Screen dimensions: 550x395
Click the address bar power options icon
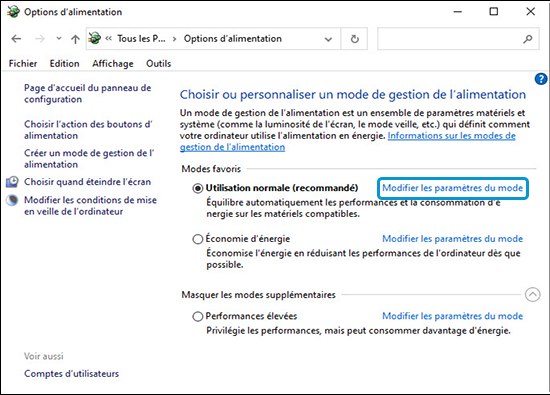tap(95, 38)
